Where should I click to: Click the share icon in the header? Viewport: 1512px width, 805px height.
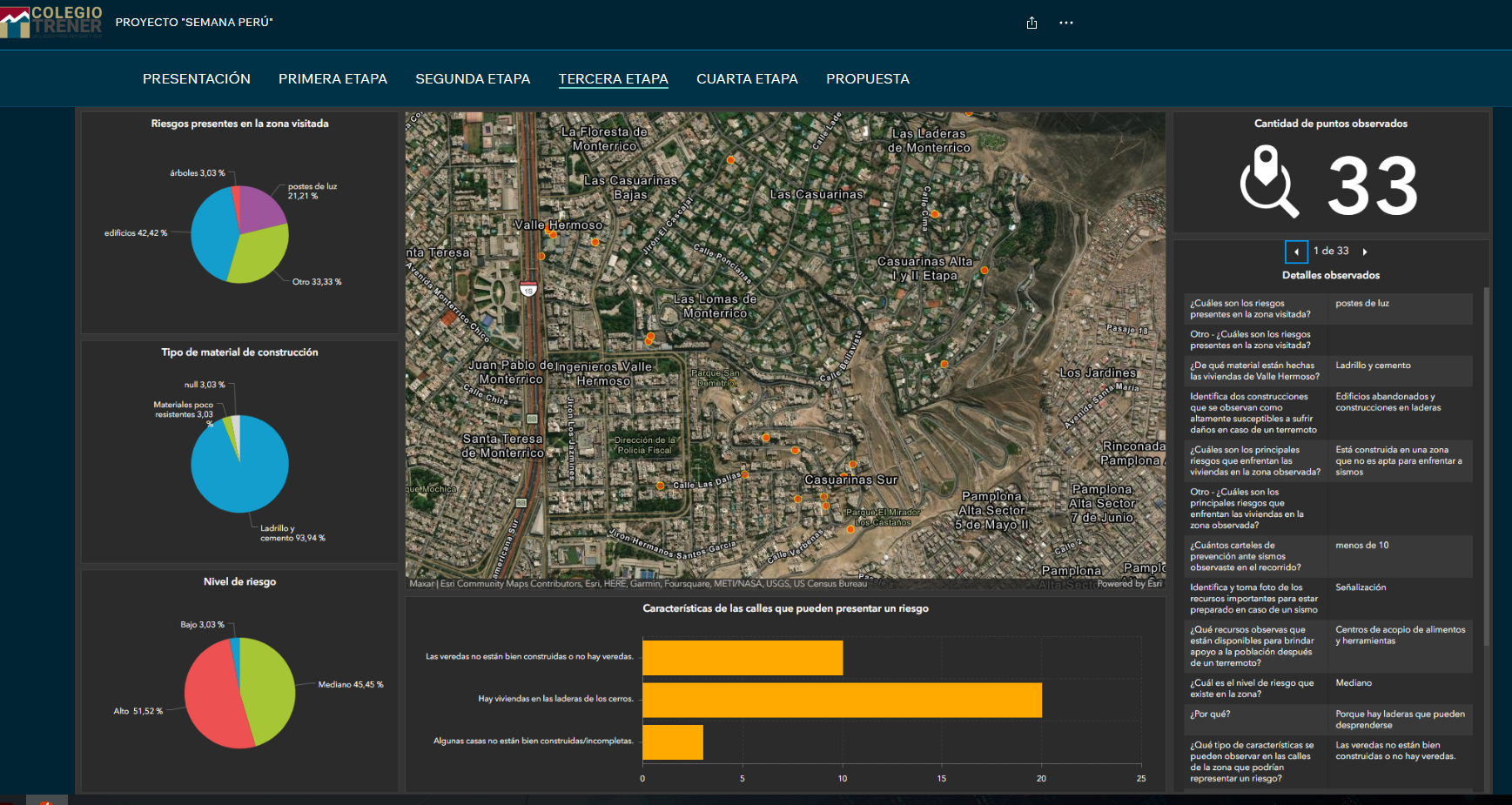point(1032,23)
